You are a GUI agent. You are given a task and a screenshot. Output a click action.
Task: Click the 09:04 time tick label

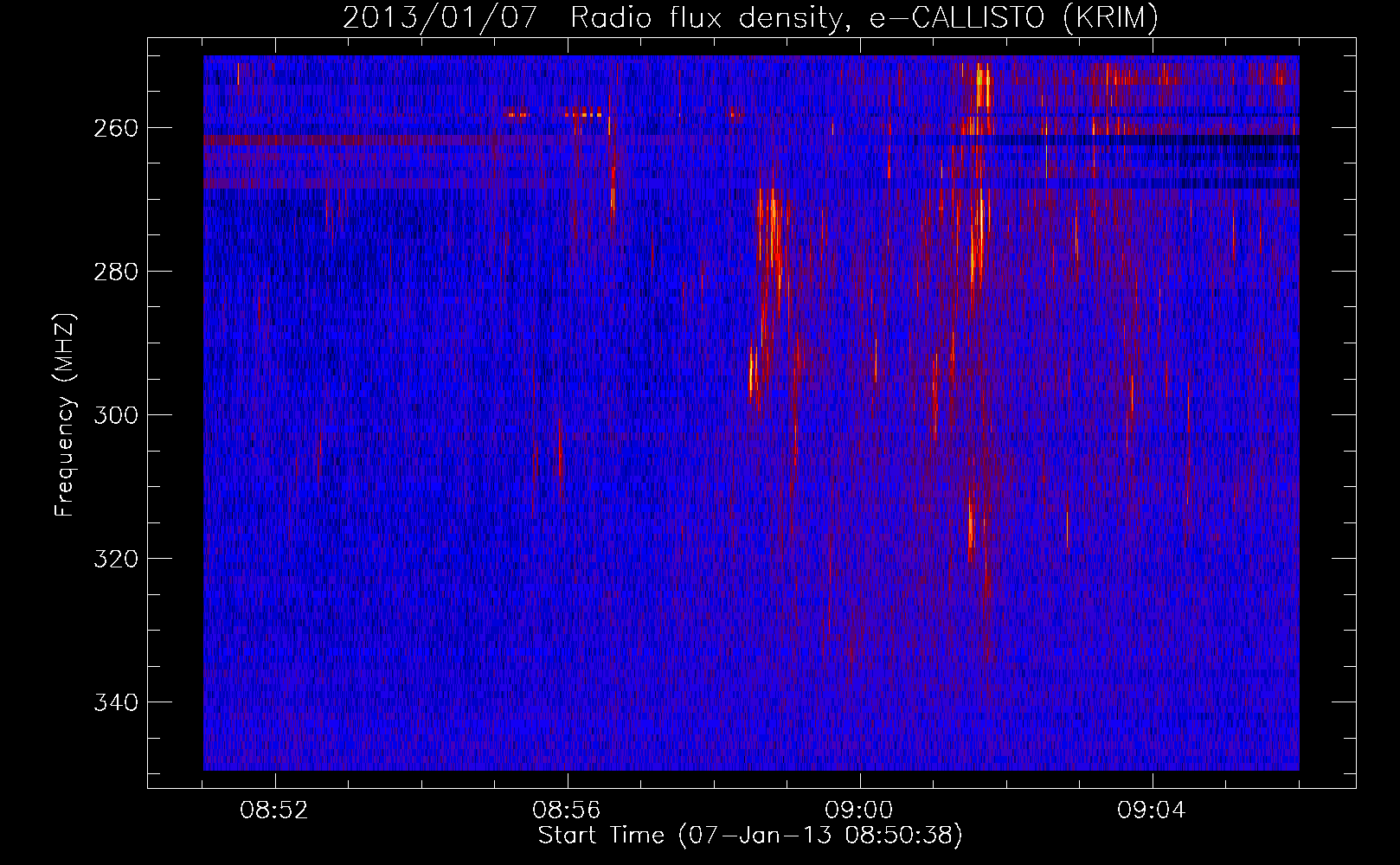pos(1152,811)
